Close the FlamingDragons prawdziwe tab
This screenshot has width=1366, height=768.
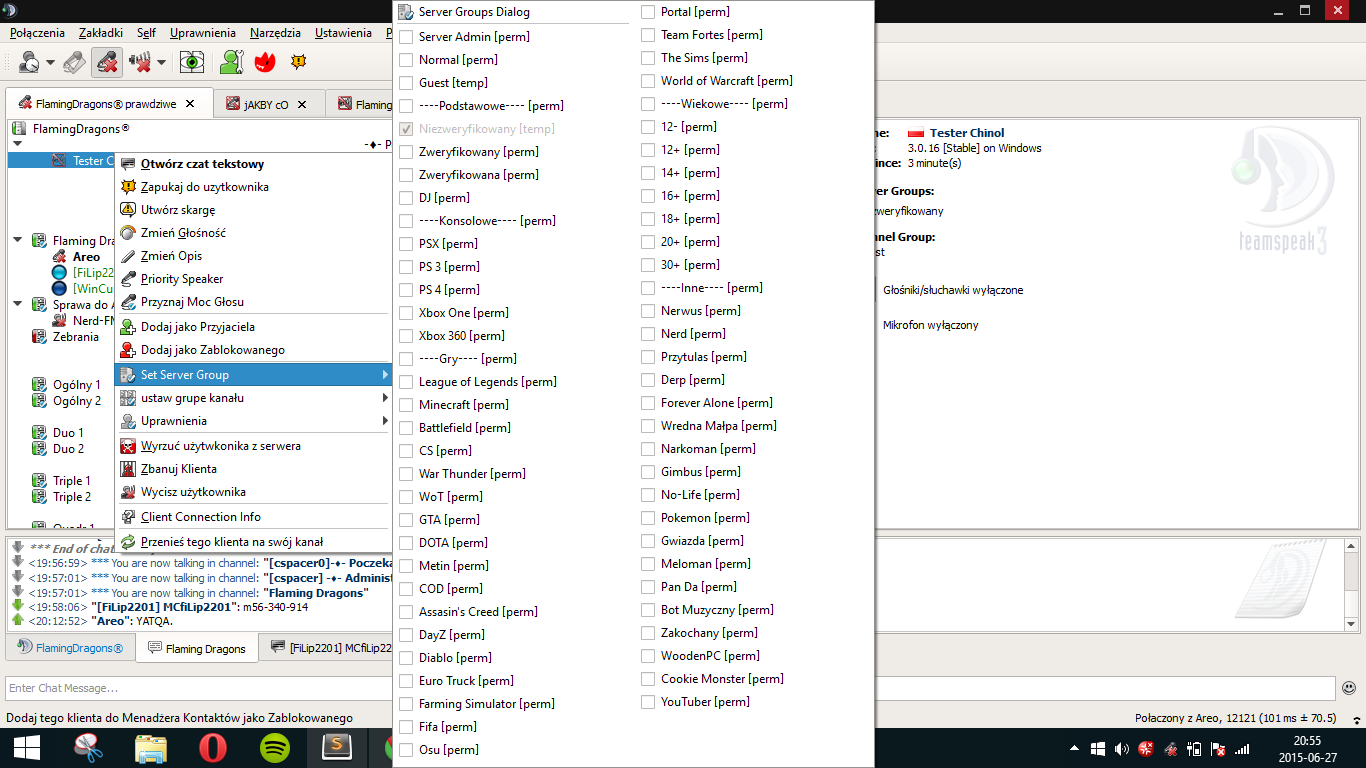[x=190, y=103]
